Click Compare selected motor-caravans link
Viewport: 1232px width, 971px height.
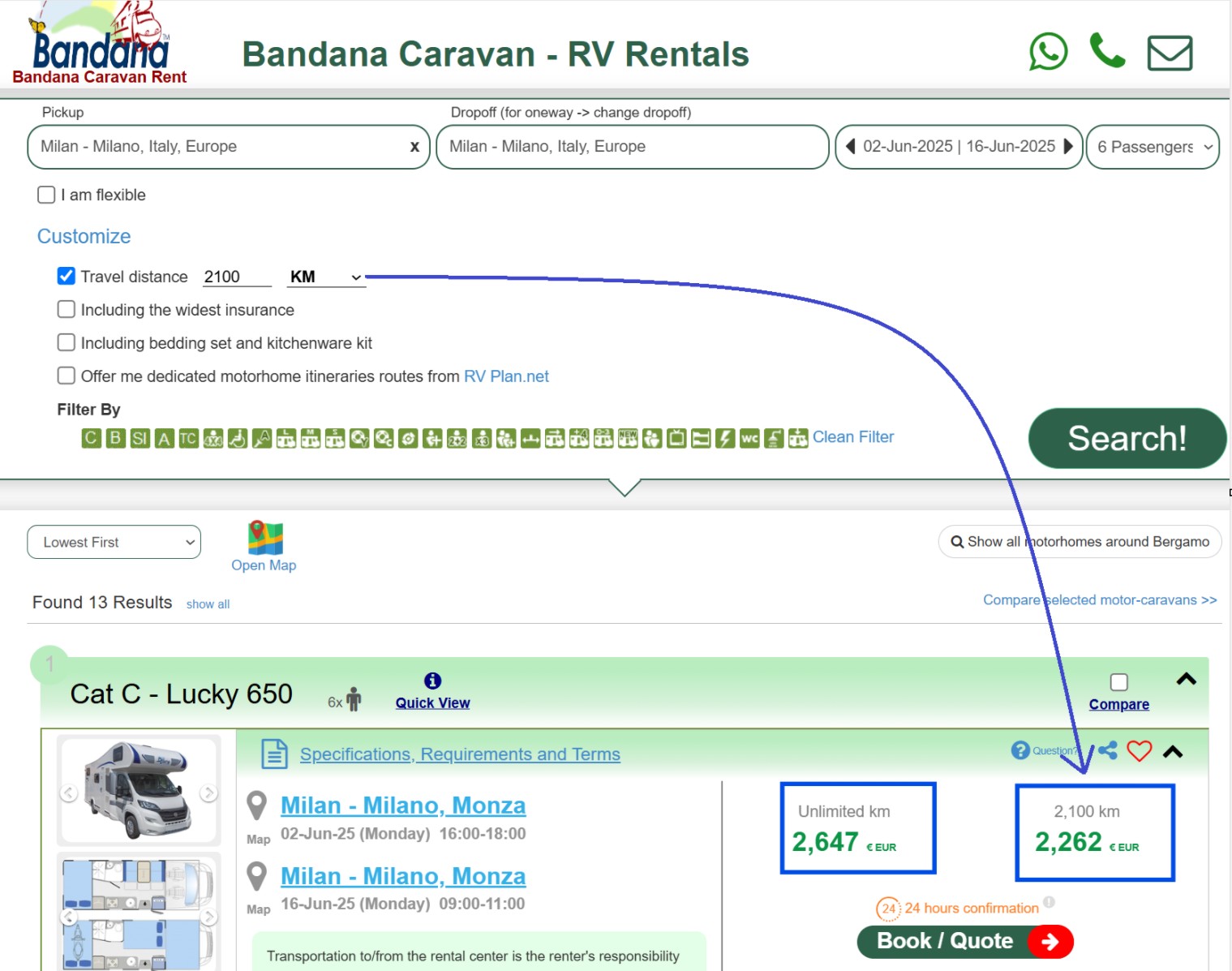click(x=1100, y=600)
